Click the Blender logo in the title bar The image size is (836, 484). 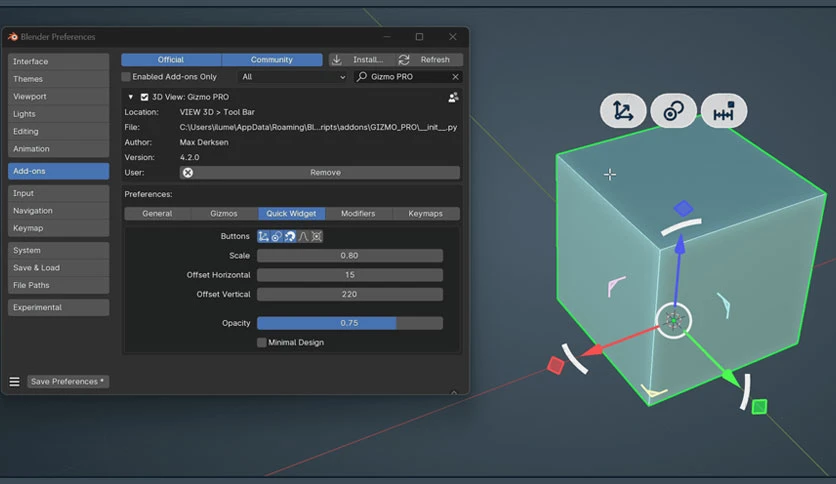pos(13,37)
